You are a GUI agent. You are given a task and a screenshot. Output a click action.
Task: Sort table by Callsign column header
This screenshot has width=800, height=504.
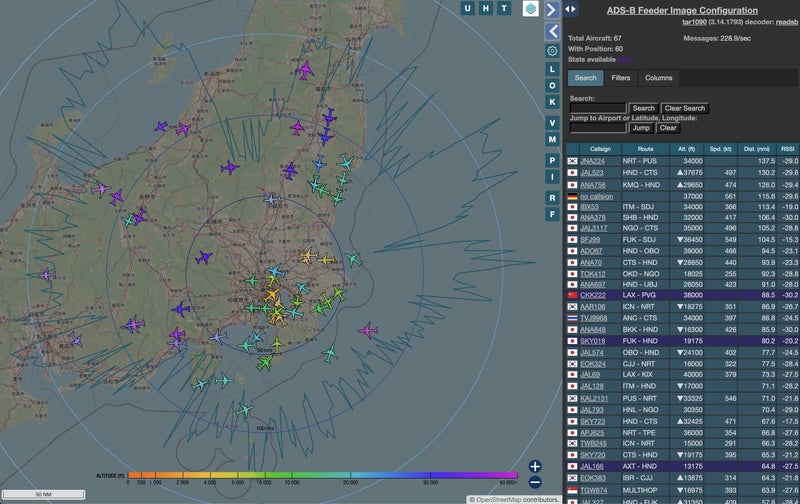click(600, 148)
